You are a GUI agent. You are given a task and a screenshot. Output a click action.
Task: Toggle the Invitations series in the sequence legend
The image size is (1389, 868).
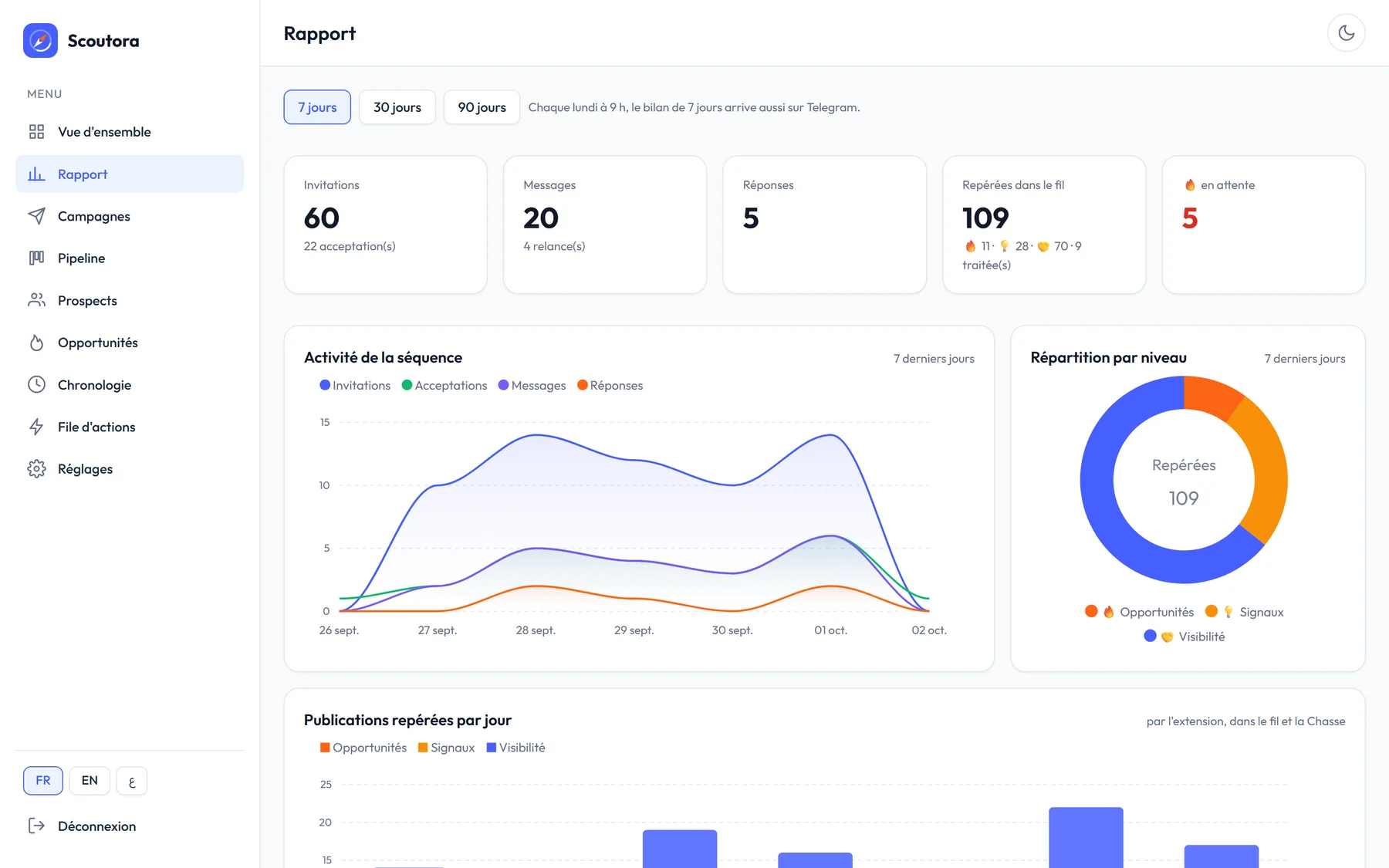pyautogui.click(x=355, y=385)
